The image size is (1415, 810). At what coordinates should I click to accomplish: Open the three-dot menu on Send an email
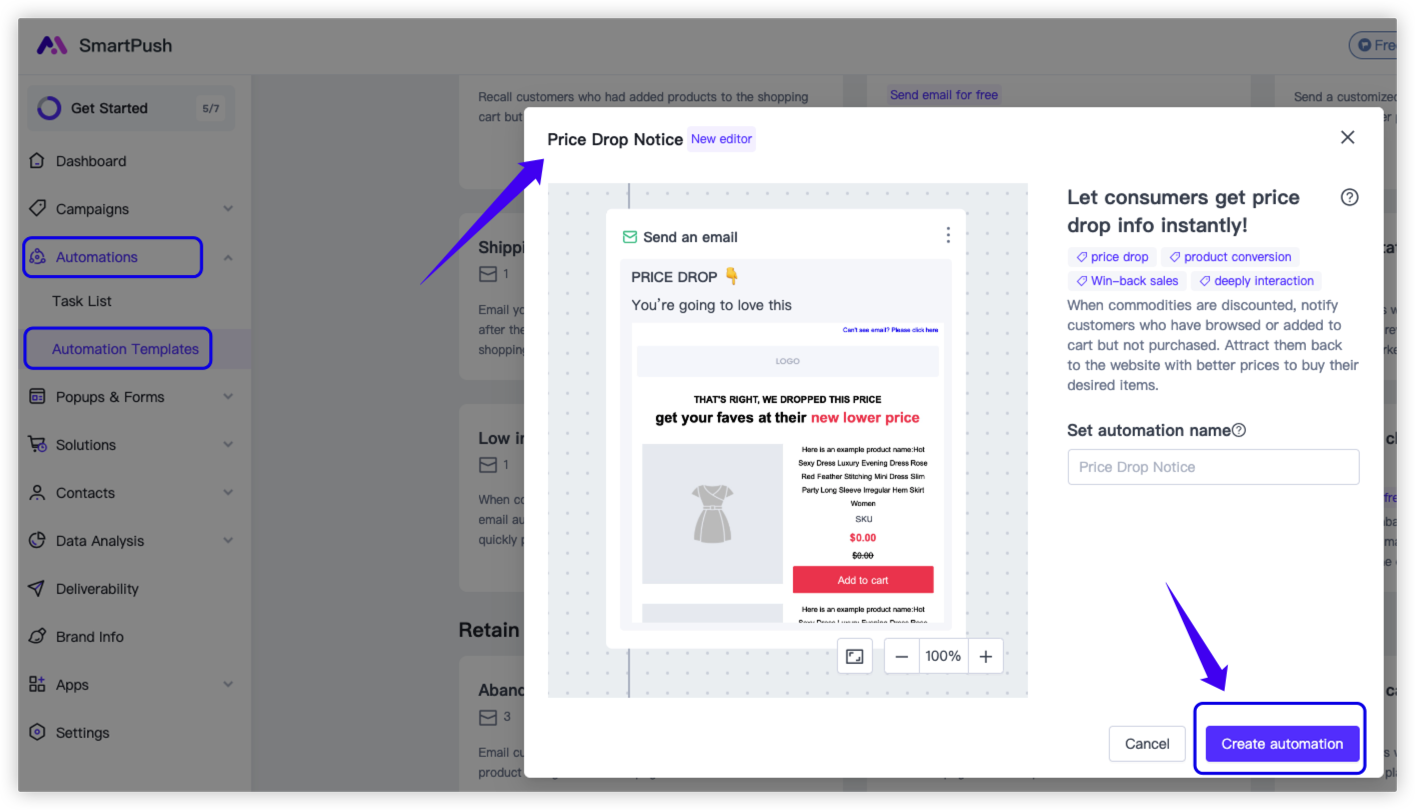pyautogui.click(x=948, y=236)
